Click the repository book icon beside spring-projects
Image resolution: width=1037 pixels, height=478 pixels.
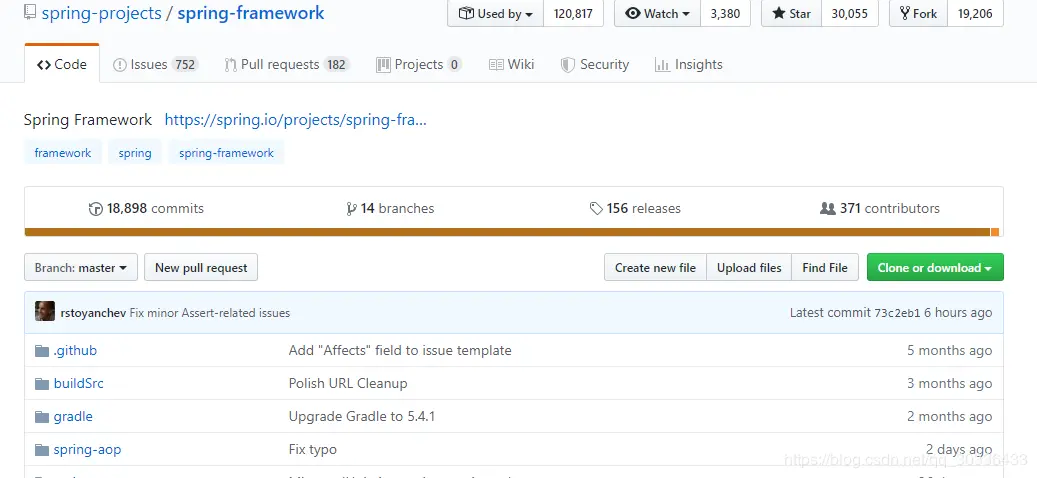point(30,12)
